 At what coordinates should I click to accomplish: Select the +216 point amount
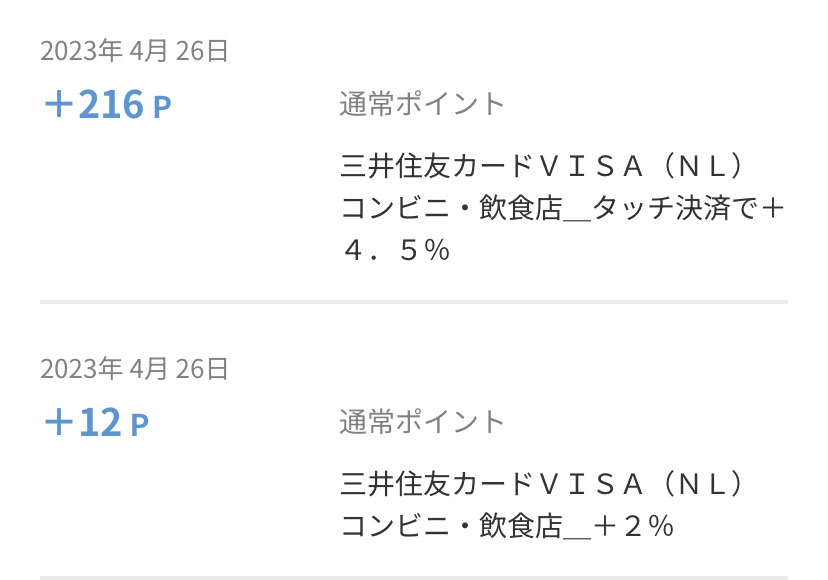point(94,105)
